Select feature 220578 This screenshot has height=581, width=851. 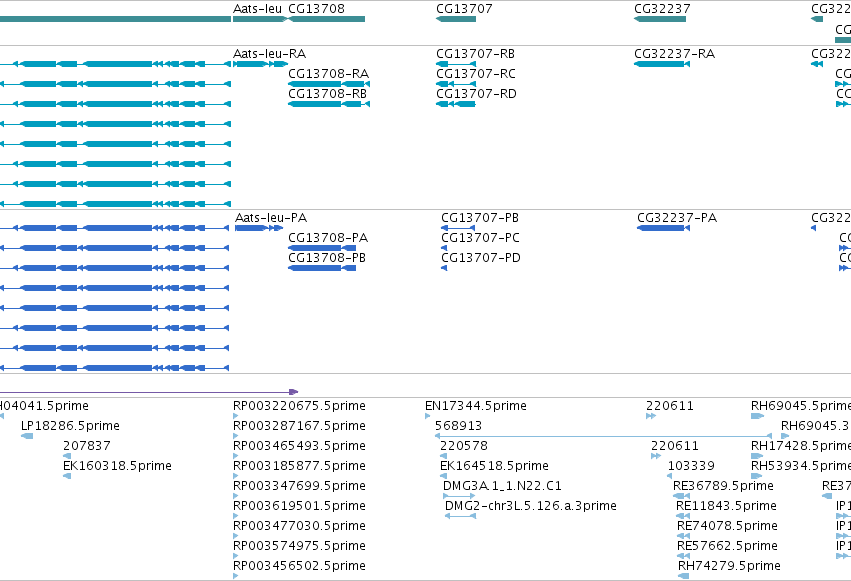[464, 446]
